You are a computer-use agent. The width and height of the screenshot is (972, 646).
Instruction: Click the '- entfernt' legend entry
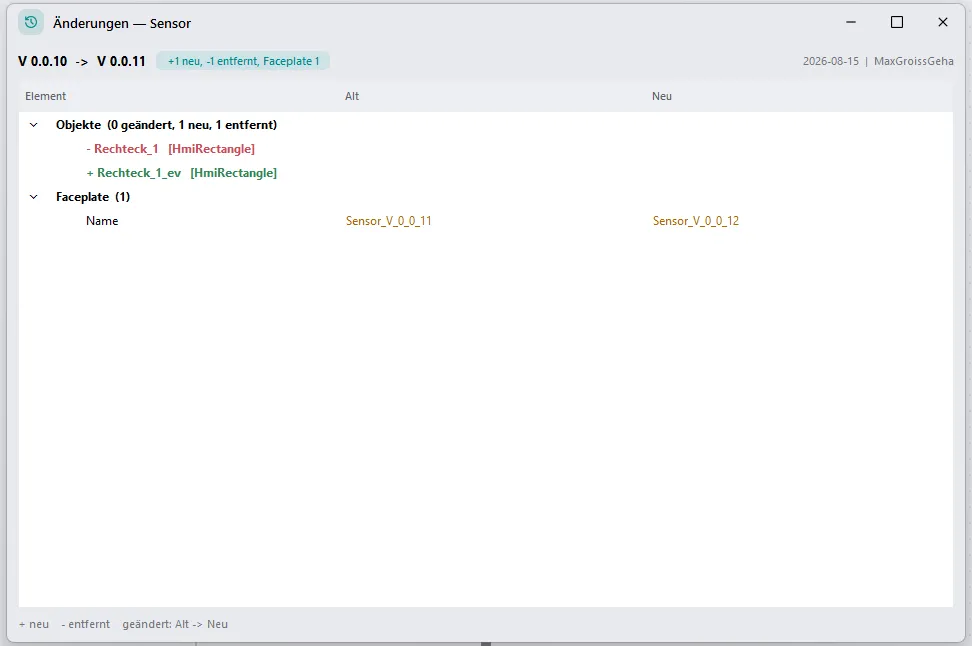pos(86,624)
